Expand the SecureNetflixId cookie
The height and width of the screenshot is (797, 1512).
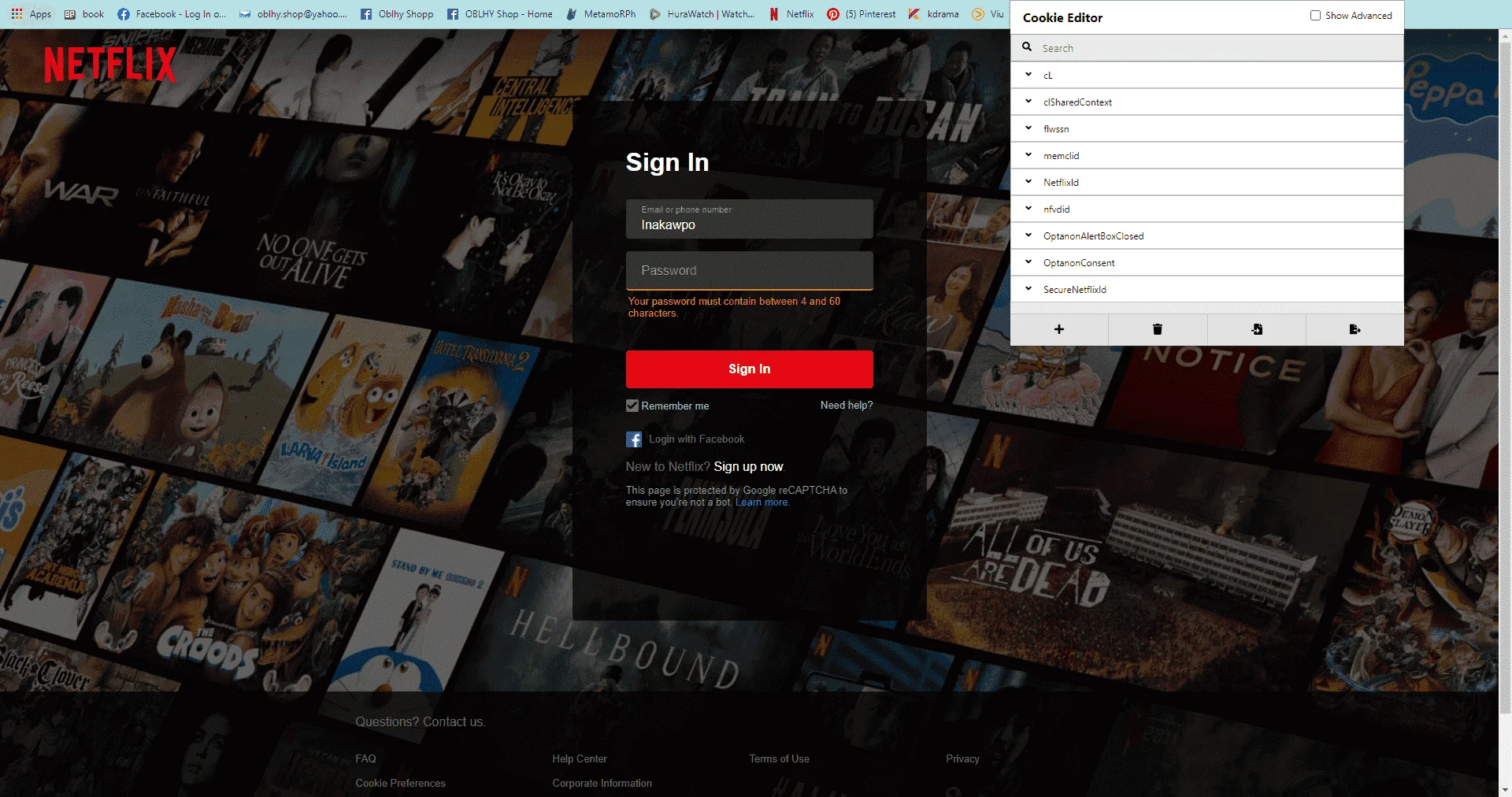pos(1206,289)
